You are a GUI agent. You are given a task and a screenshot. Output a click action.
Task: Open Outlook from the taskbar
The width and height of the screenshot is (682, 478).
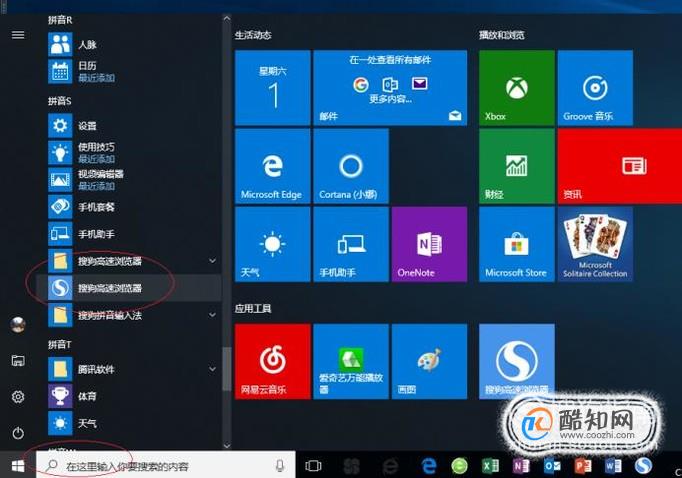(x=552, y=466)
